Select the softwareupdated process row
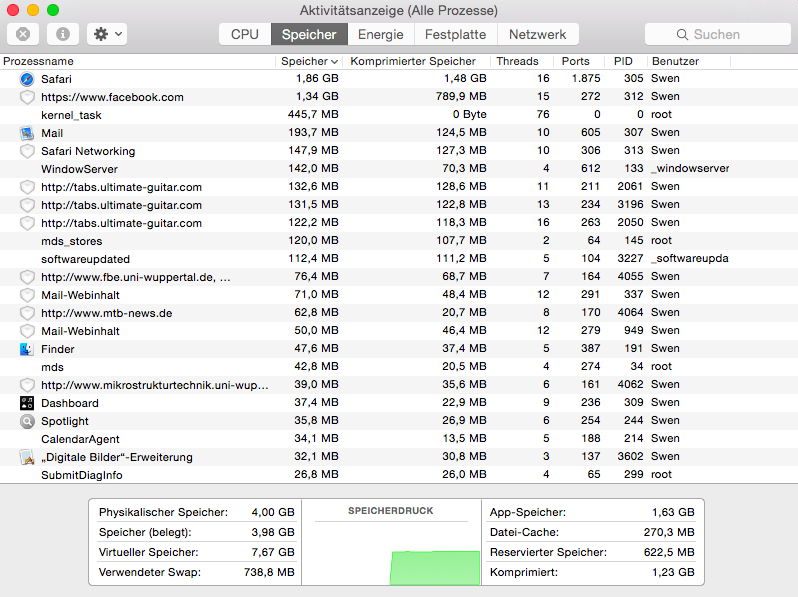798x597 pixels. point(399,259)
